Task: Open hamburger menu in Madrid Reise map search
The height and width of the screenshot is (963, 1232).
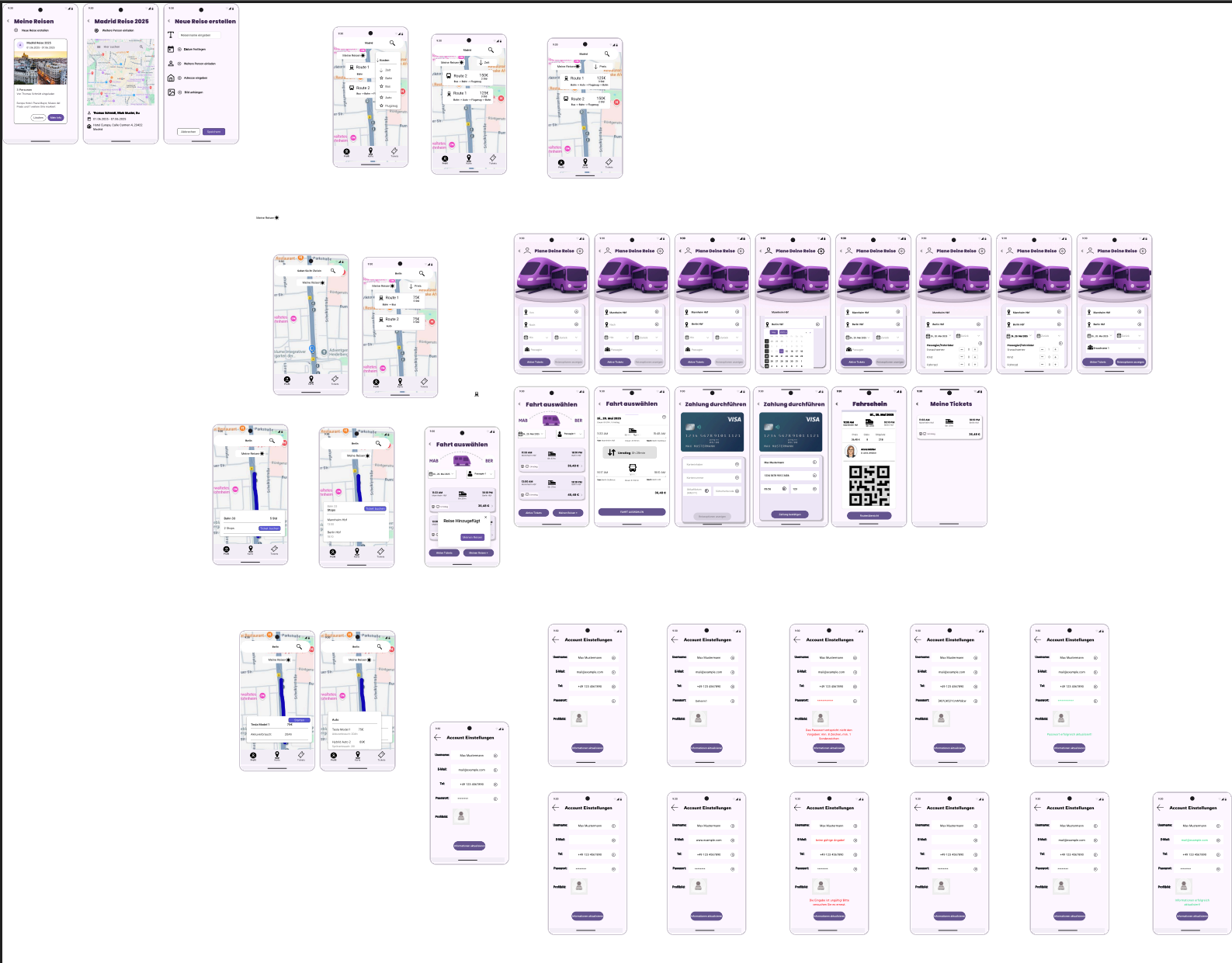Action: coord(97,47)
